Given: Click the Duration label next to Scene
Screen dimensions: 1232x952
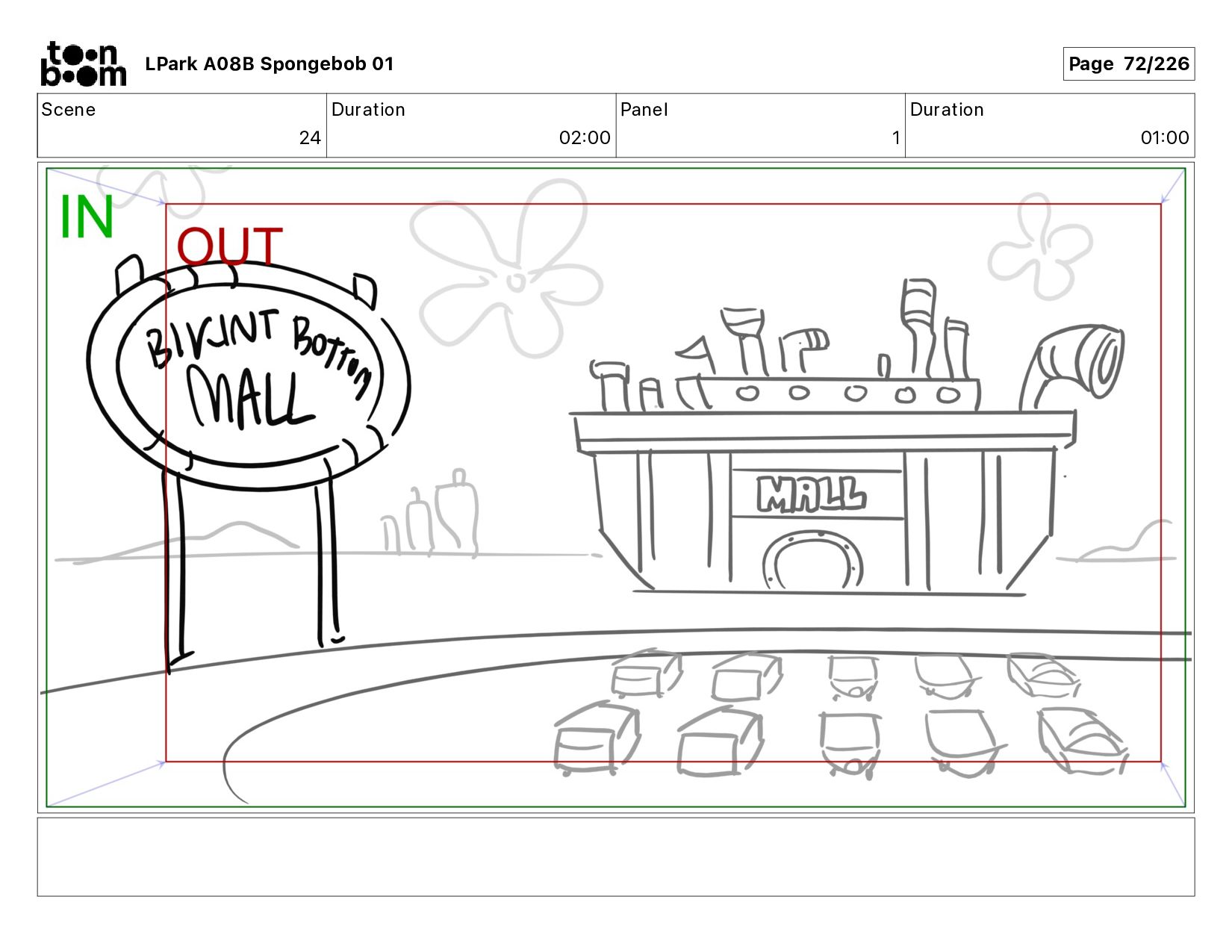Looking at the screenshot, I should click(368, 110).
